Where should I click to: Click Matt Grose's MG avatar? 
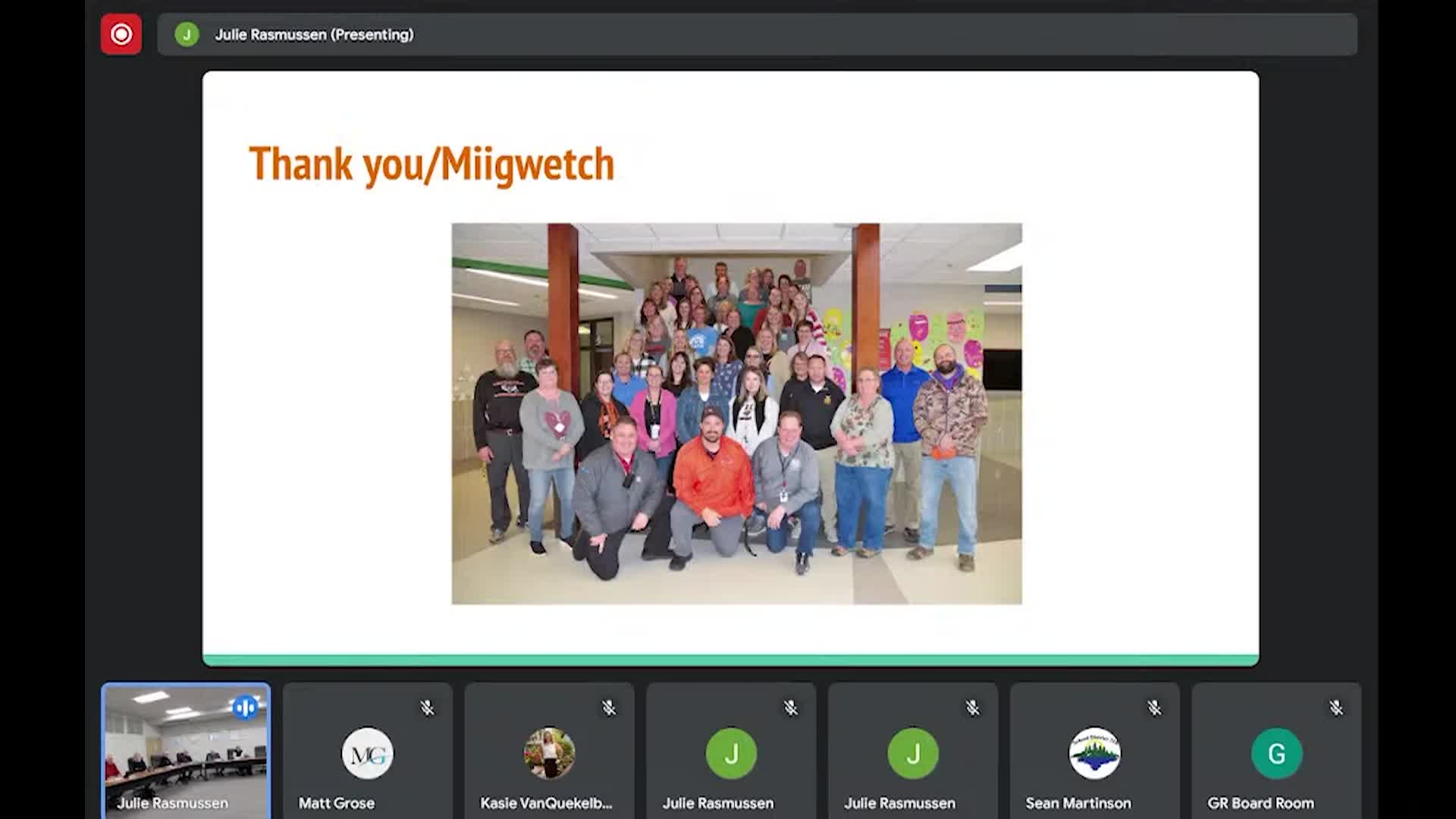coord(367,753)
